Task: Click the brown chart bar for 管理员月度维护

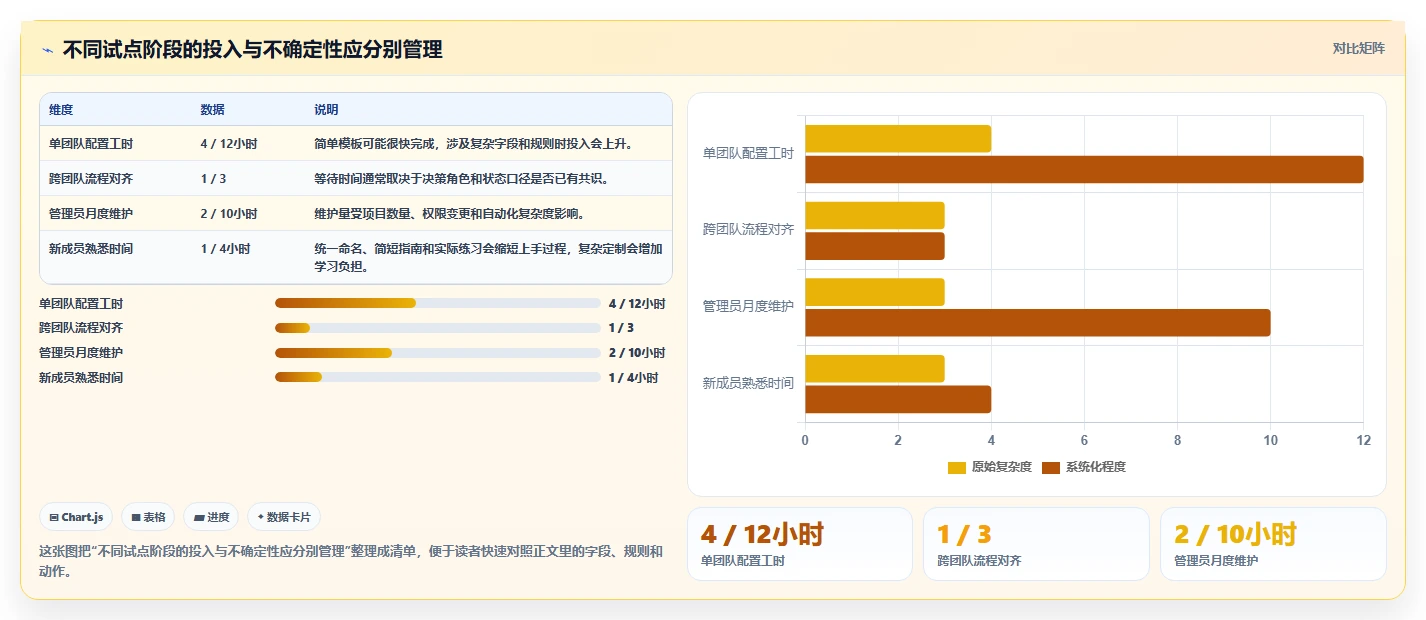Action: pyautogui.click(x=1038, y=322)
